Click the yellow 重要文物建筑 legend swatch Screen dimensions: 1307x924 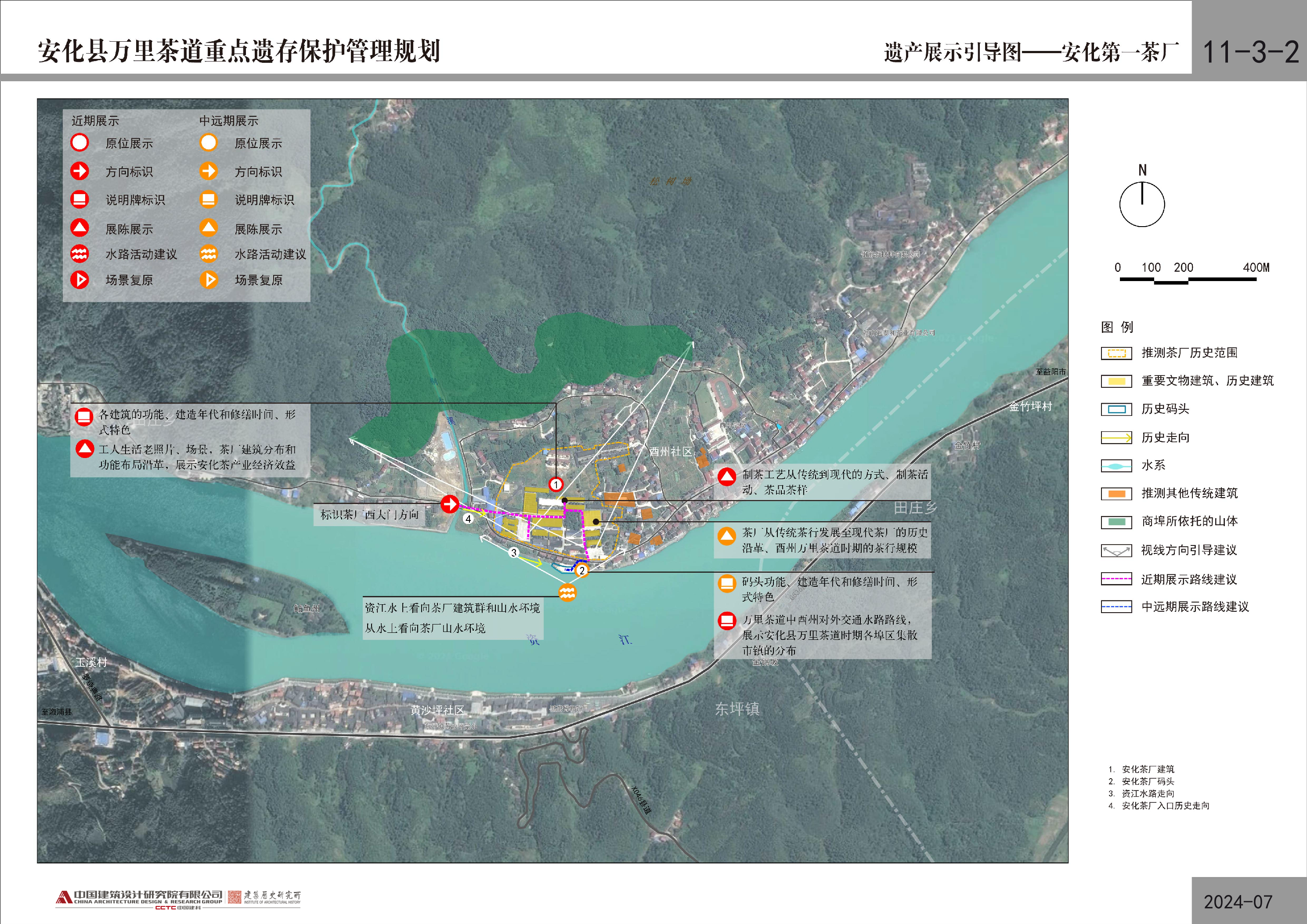(1116, 381)
